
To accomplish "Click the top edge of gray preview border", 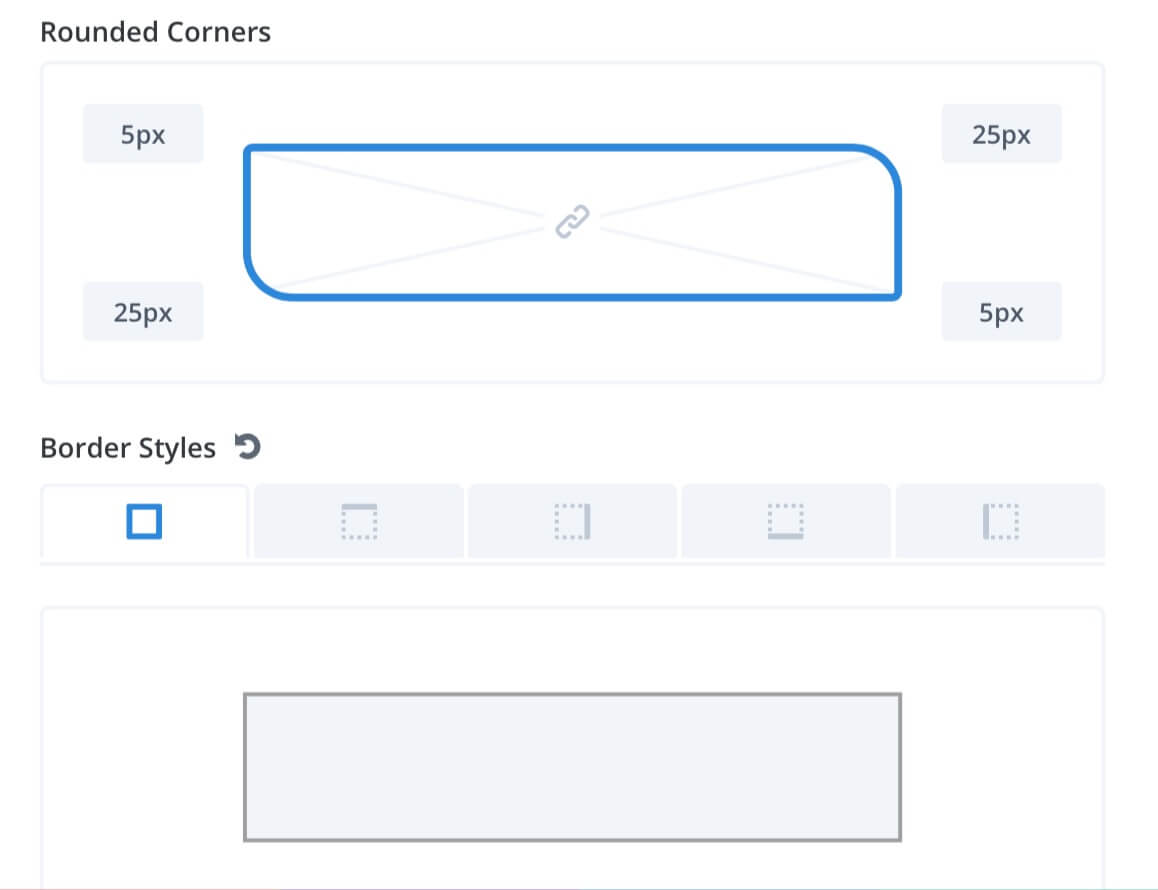I will point(572,694).
